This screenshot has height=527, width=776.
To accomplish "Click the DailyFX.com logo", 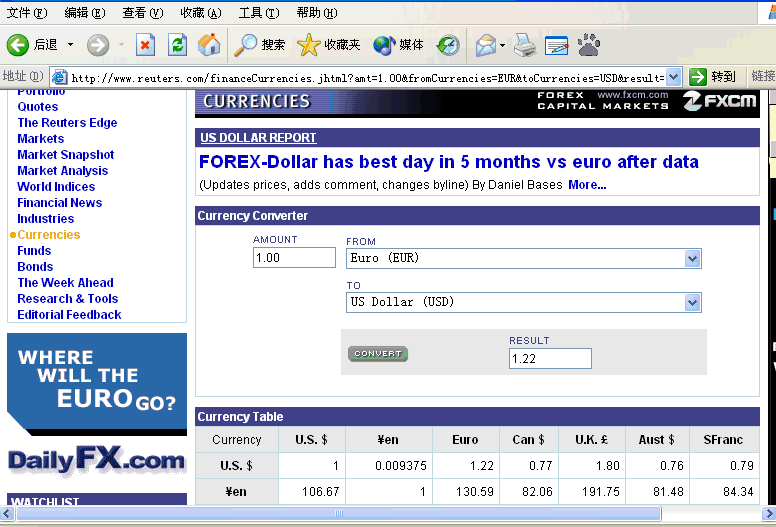I will coord(97,461).
